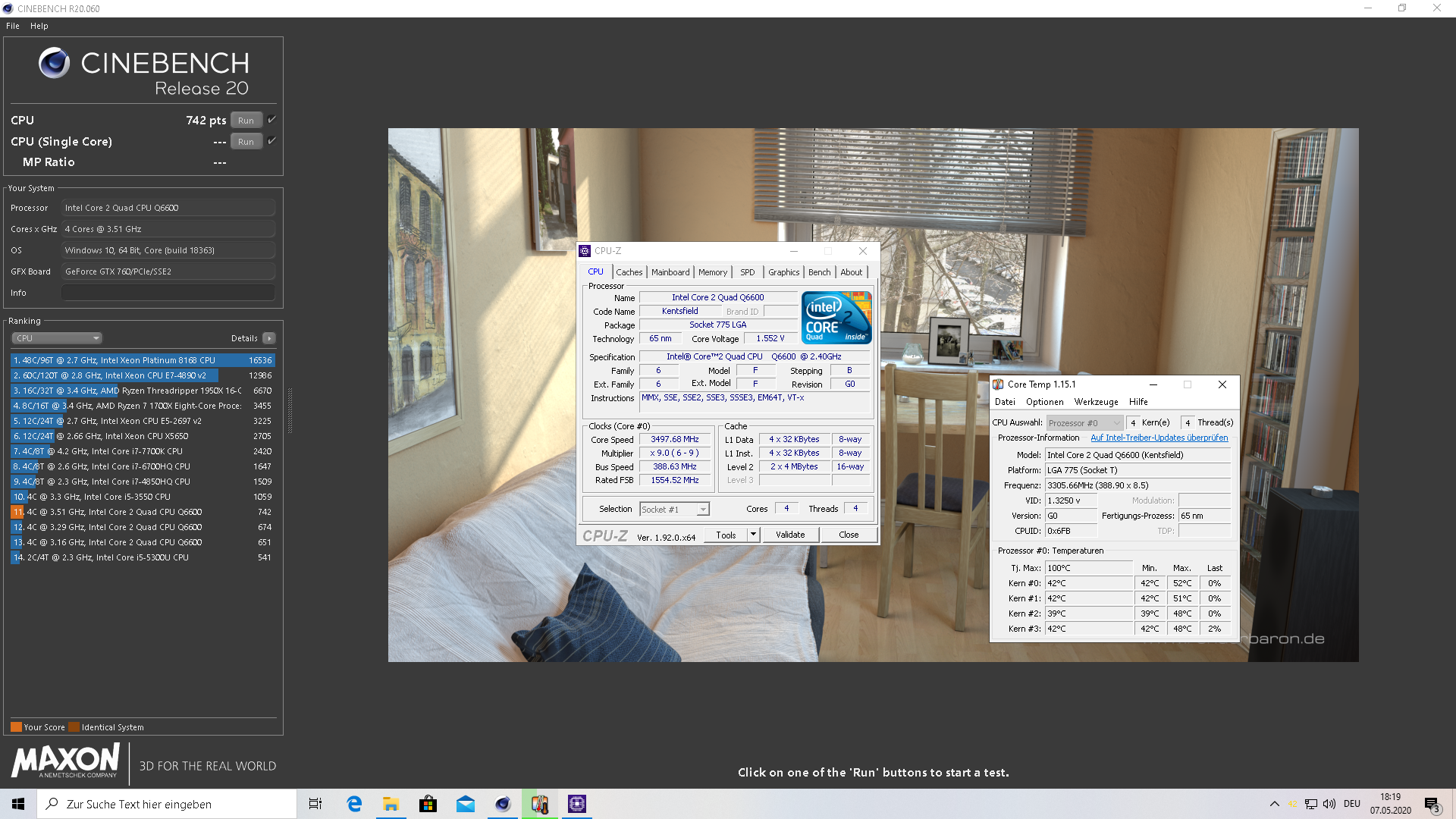Expand ranking Details arrow

pos(269,338)
